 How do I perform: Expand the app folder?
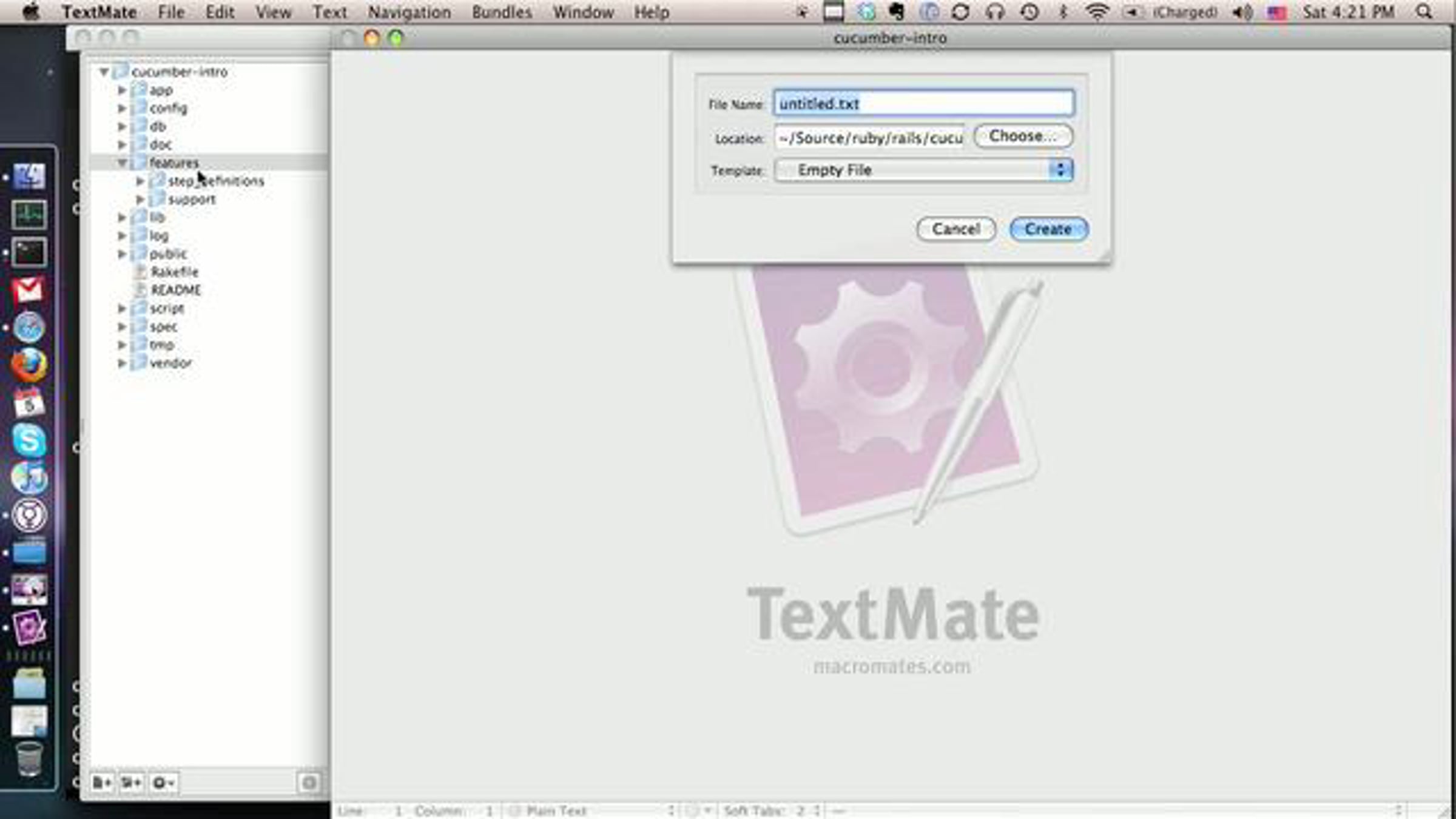point(122,90)
